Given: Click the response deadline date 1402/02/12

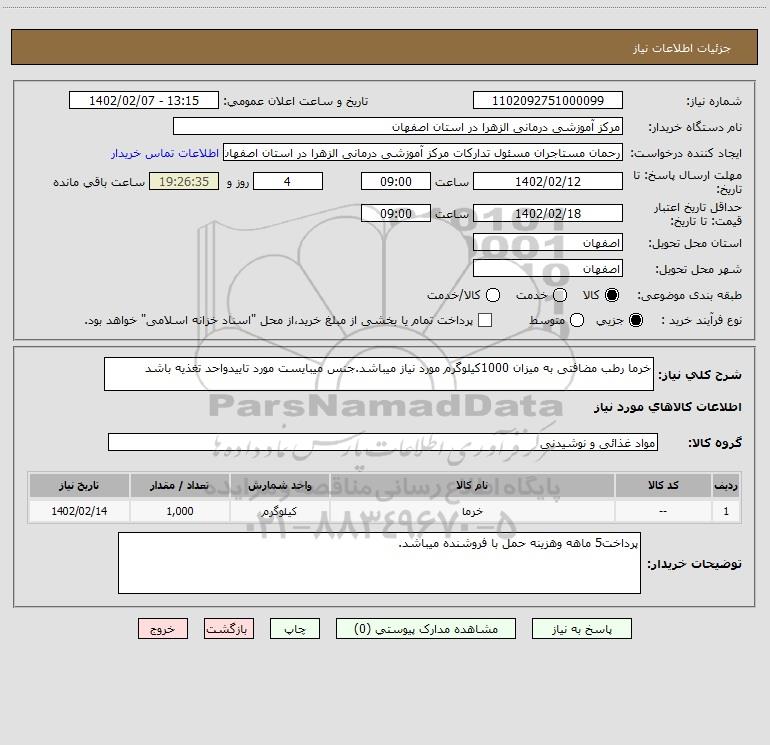Looking at the screenshot, I should coord(548,181).
